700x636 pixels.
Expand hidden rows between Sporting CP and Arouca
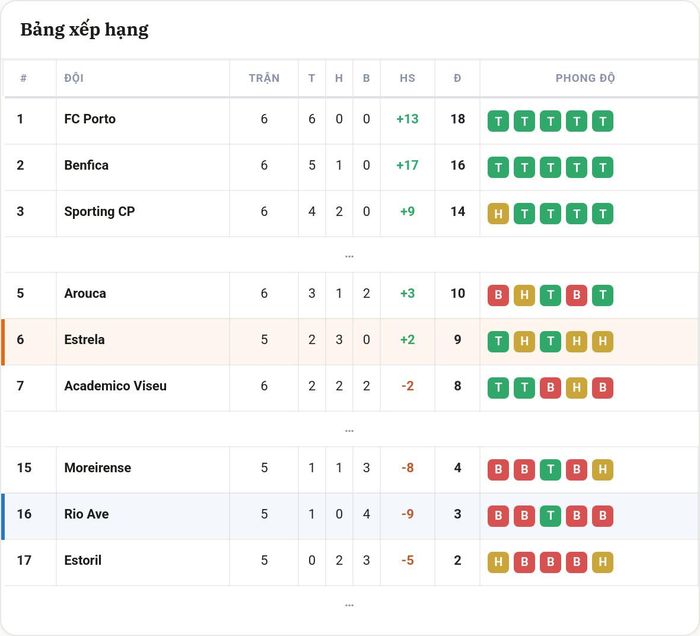(350, 256)
